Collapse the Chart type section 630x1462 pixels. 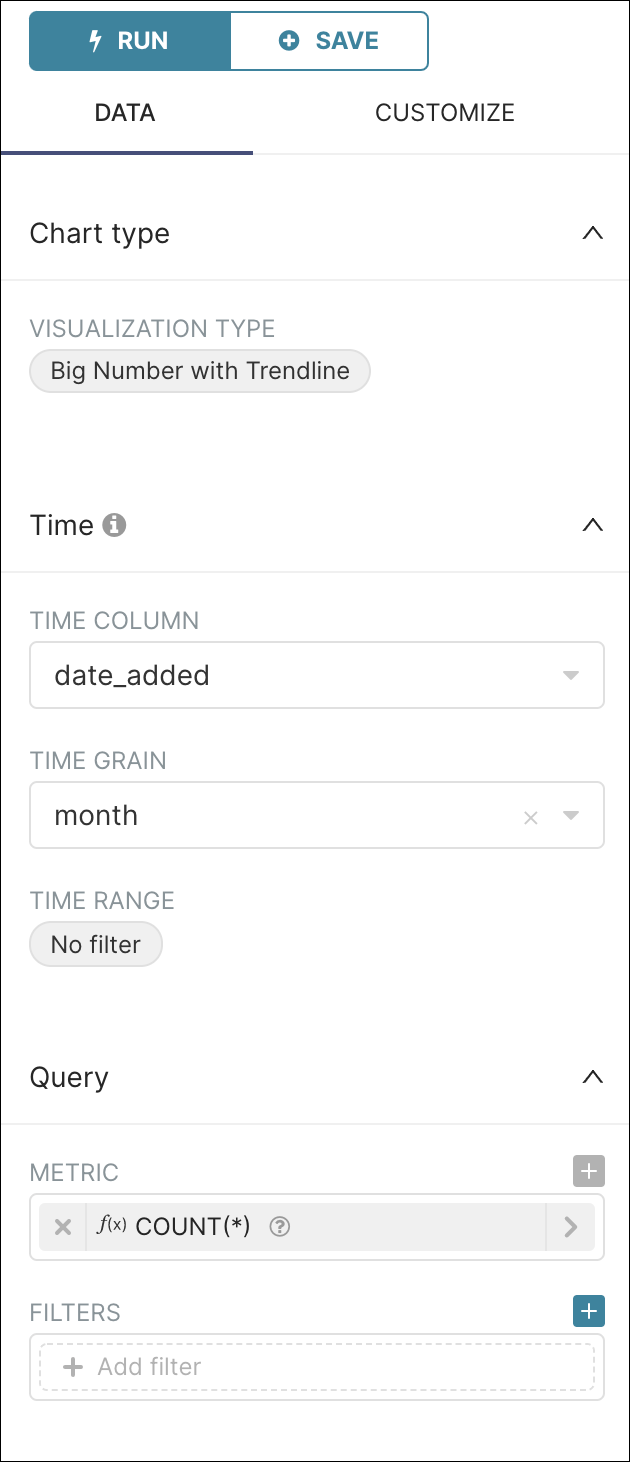click(x=592, y=233)
